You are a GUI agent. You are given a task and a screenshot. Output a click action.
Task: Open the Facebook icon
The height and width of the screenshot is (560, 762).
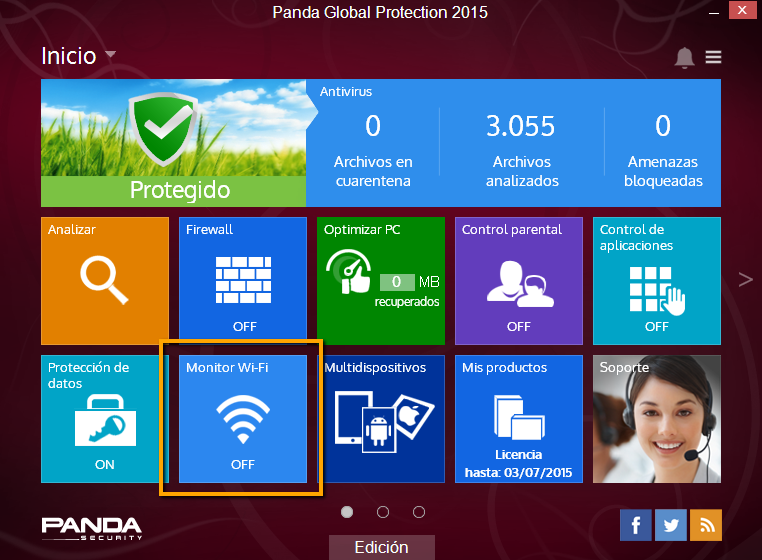pyautogui.click(x=636, y=525)
